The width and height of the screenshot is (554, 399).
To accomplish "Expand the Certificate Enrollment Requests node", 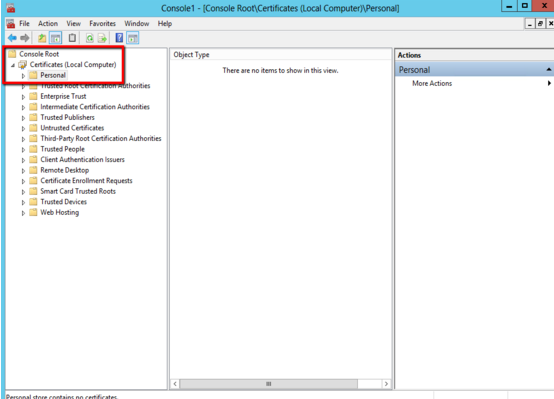I will (23, 181).
